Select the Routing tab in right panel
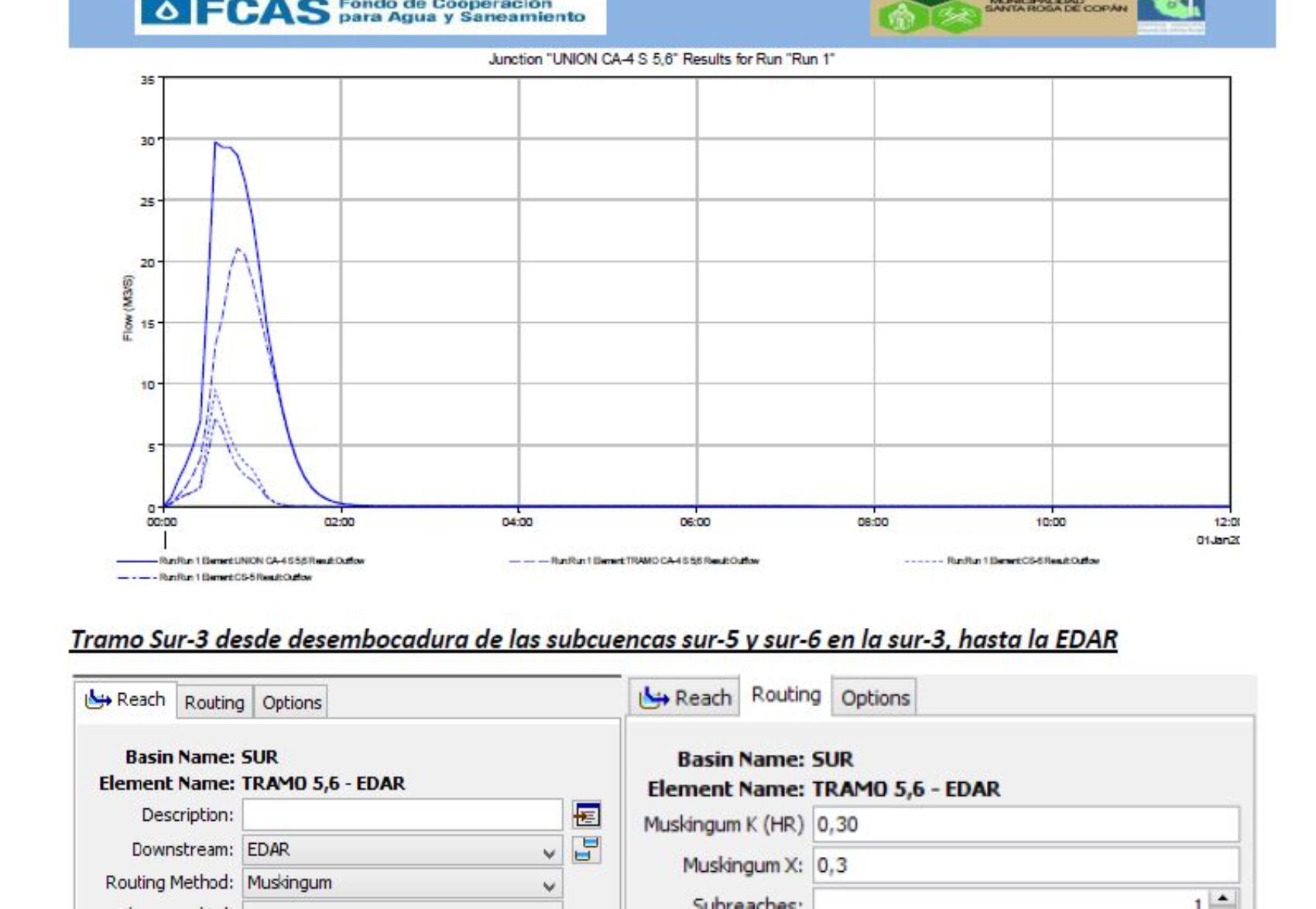1316x909 pixels. (x=786, y=695)
